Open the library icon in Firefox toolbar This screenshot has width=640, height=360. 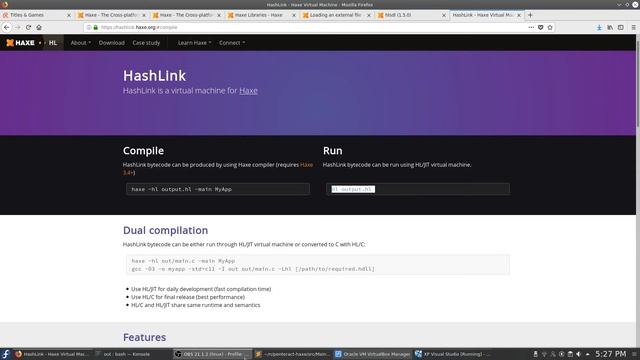(x=610, y=27)
